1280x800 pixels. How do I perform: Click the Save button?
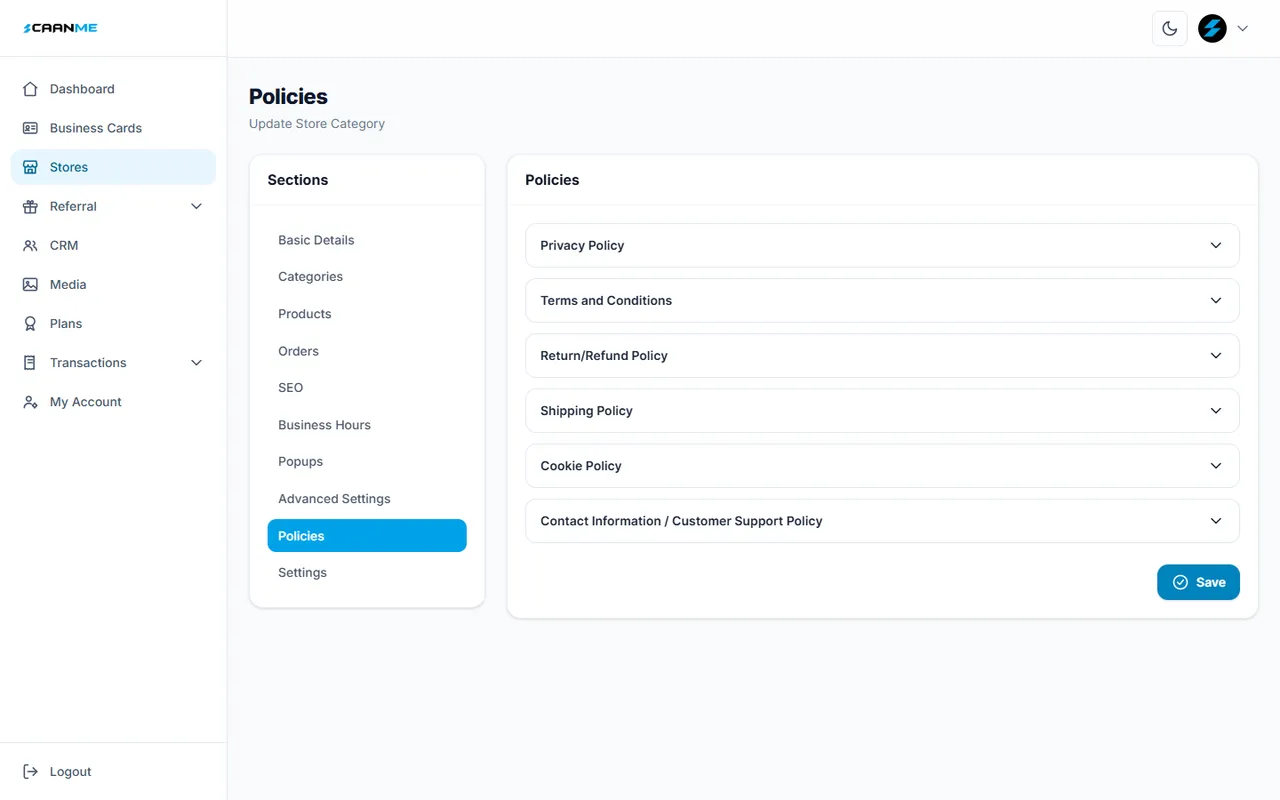click(x=1198, y=582)
